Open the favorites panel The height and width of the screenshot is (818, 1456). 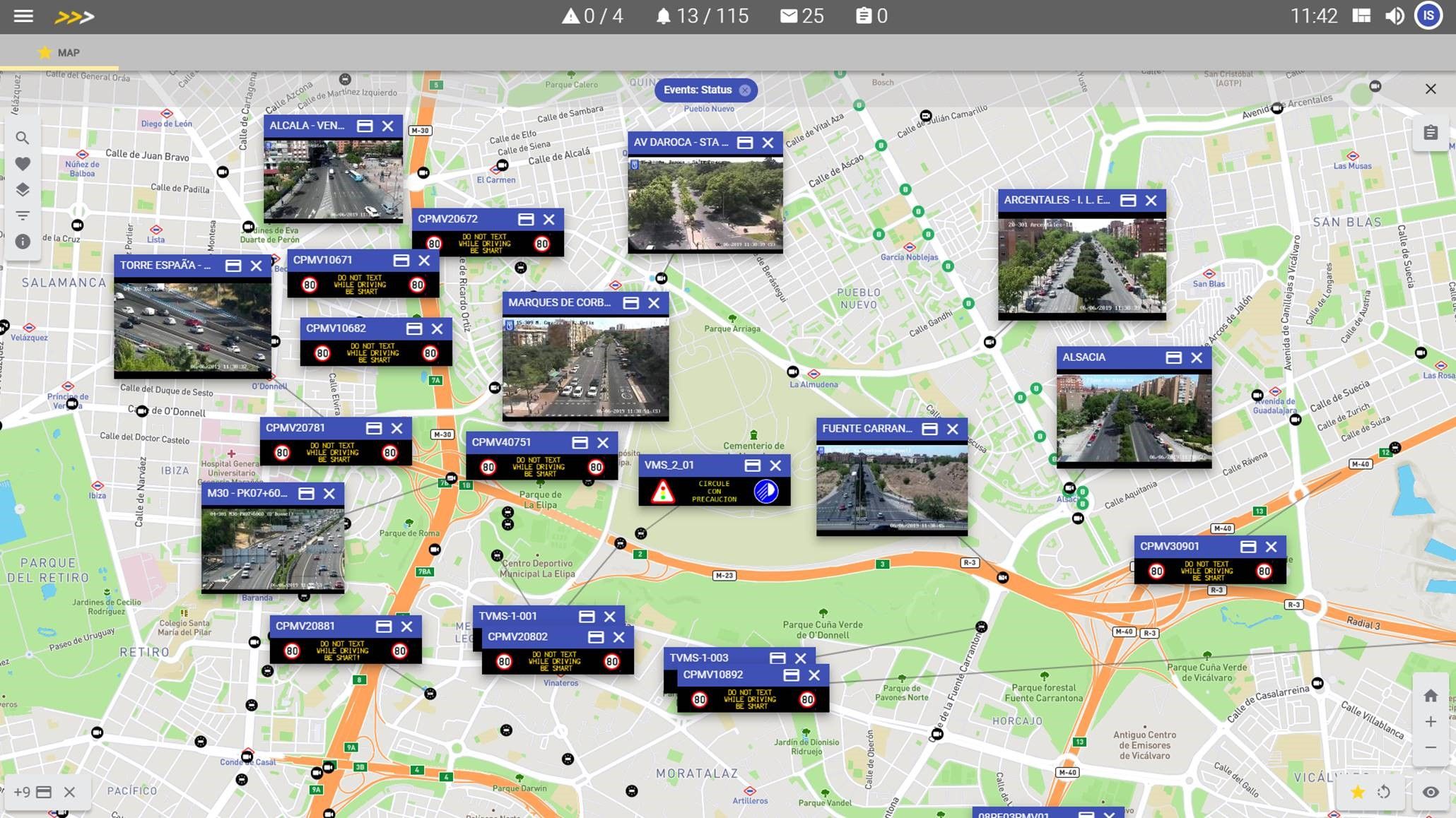click(23, 164)
